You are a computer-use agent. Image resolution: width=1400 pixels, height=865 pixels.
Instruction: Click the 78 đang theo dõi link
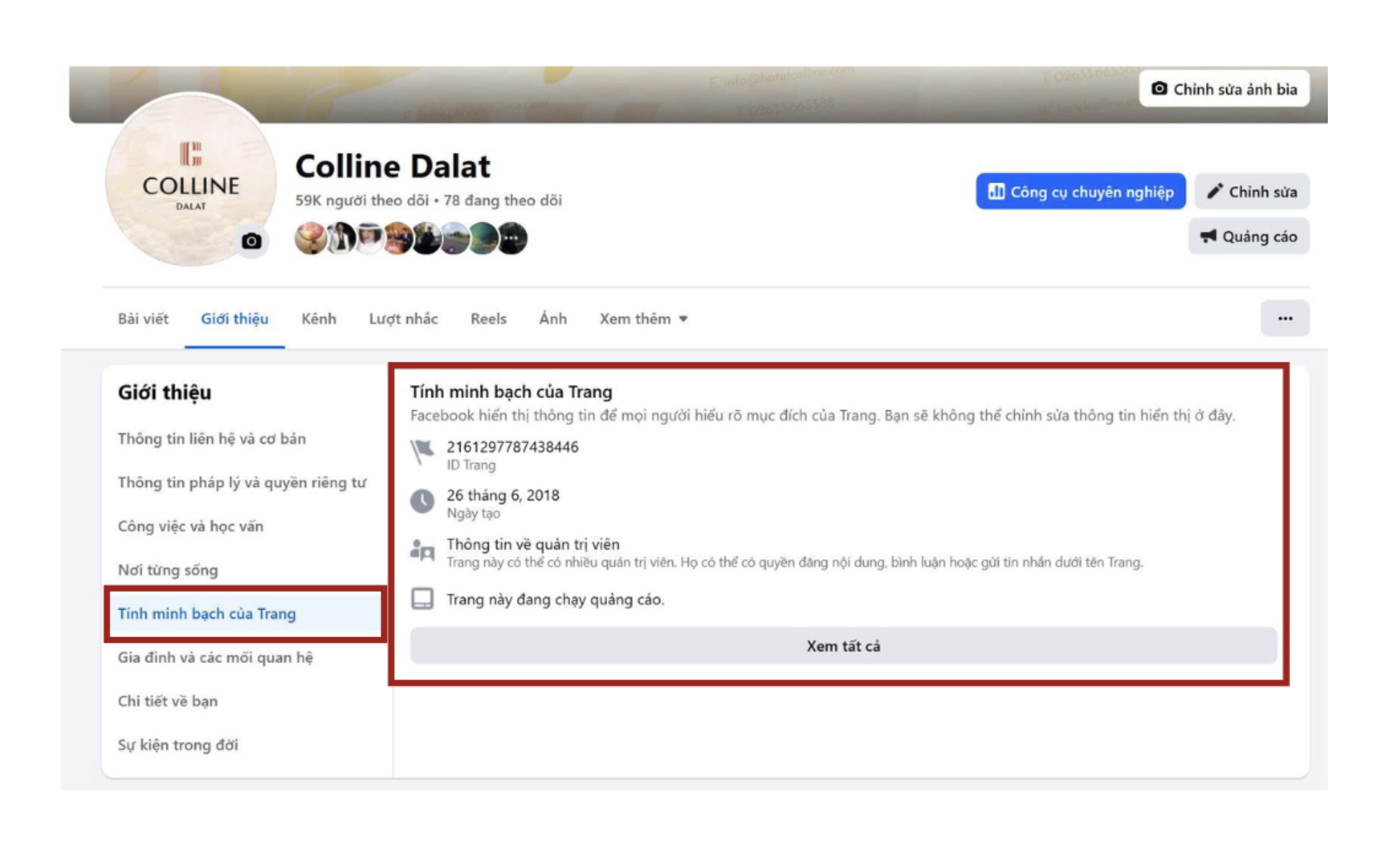pyautogui.click(x=502, y=201)
